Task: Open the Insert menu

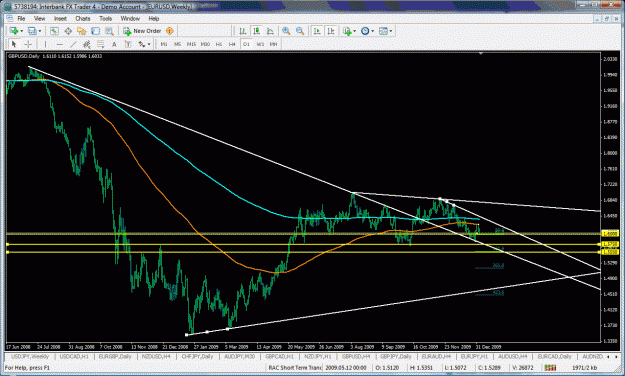Action: click(x=61, y=19)
